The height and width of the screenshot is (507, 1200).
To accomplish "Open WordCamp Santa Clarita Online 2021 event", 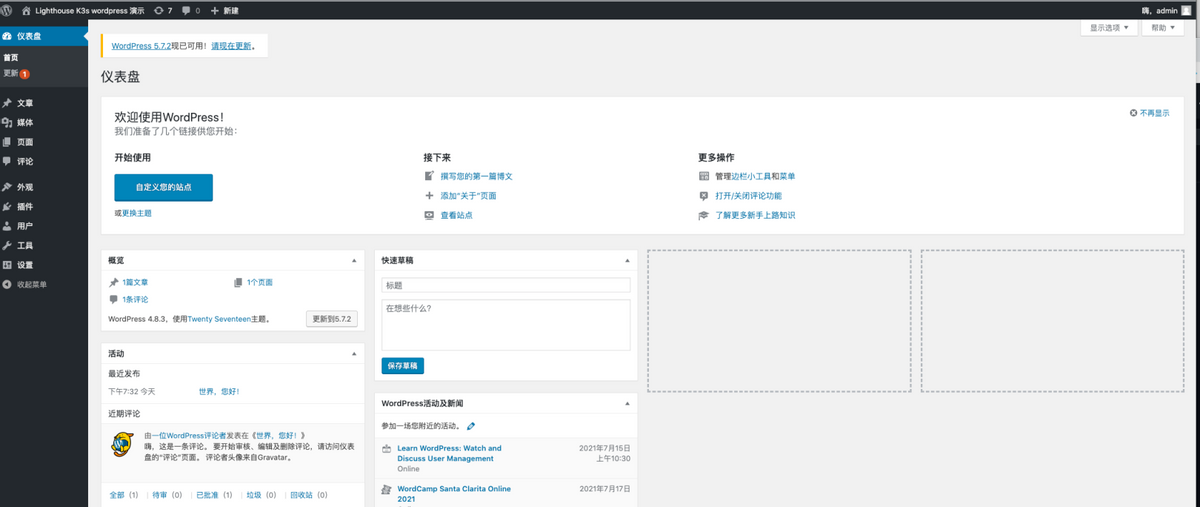I will tap(453, 493).
